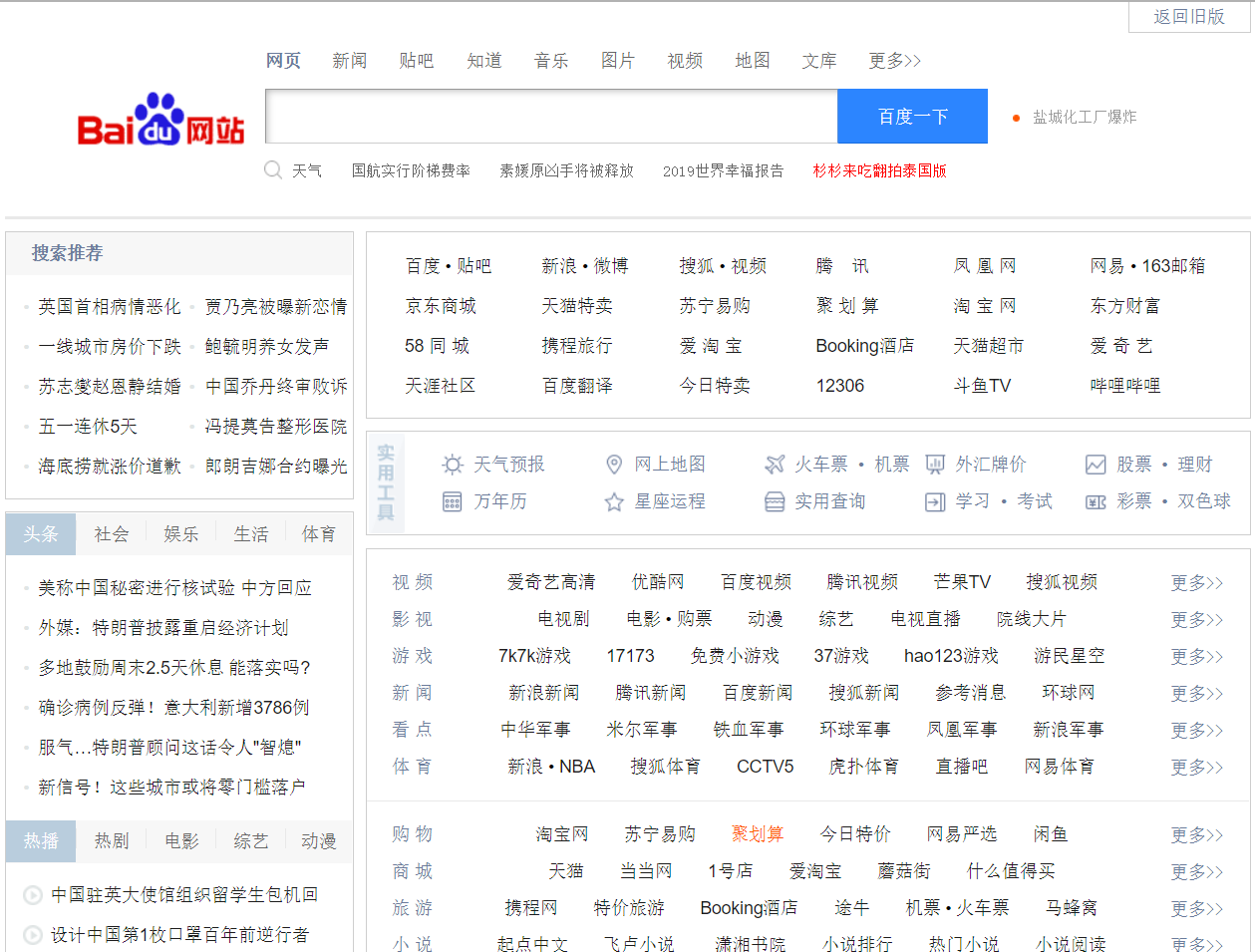Select the 娱乐 news tab
This screenshot has height=952, width=1255.
click(x=181, y=534)
